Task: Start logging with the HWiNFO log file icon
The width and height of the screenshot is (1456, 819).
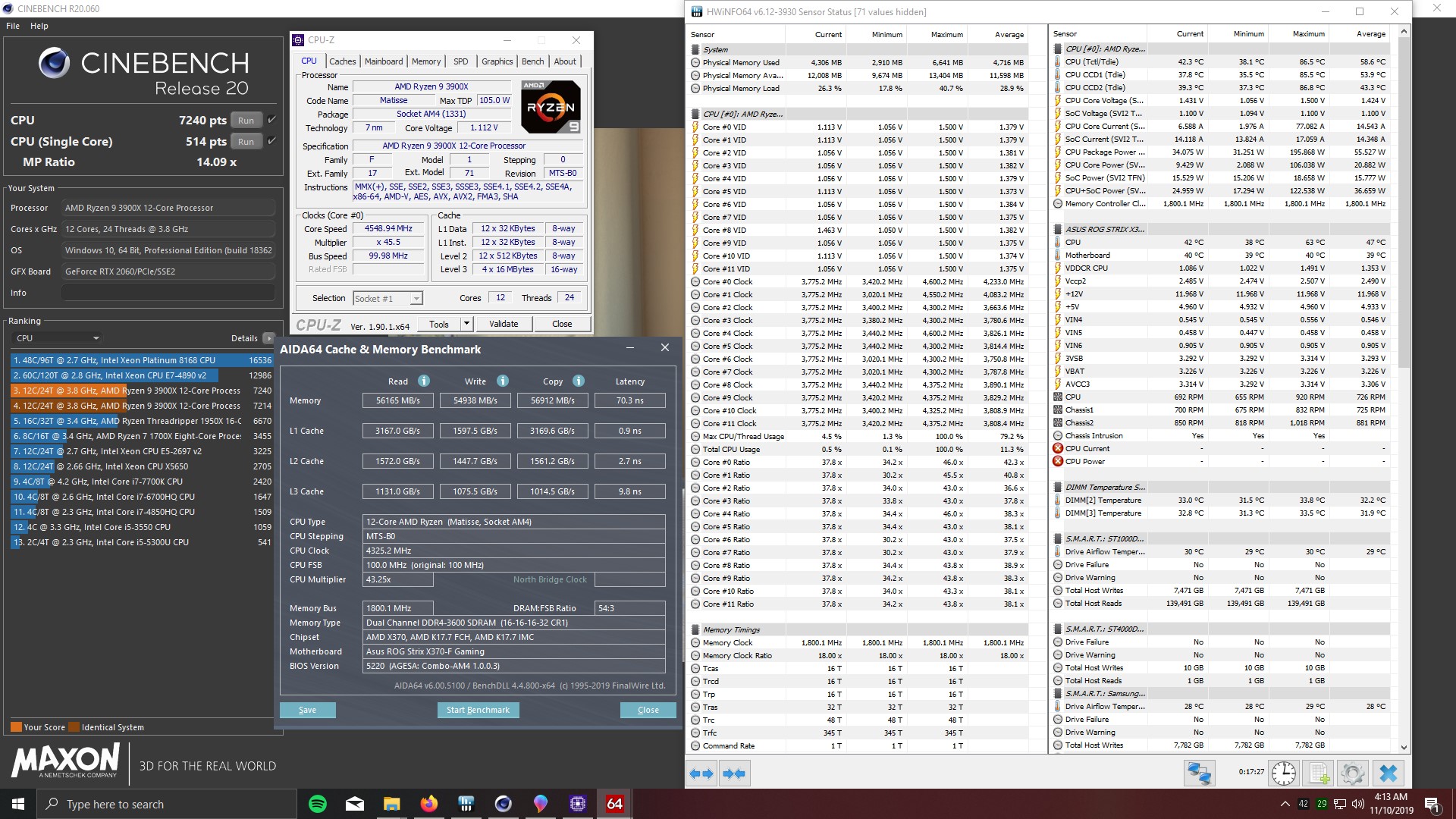Action: pyautogui.click(x=1318, y=773)
